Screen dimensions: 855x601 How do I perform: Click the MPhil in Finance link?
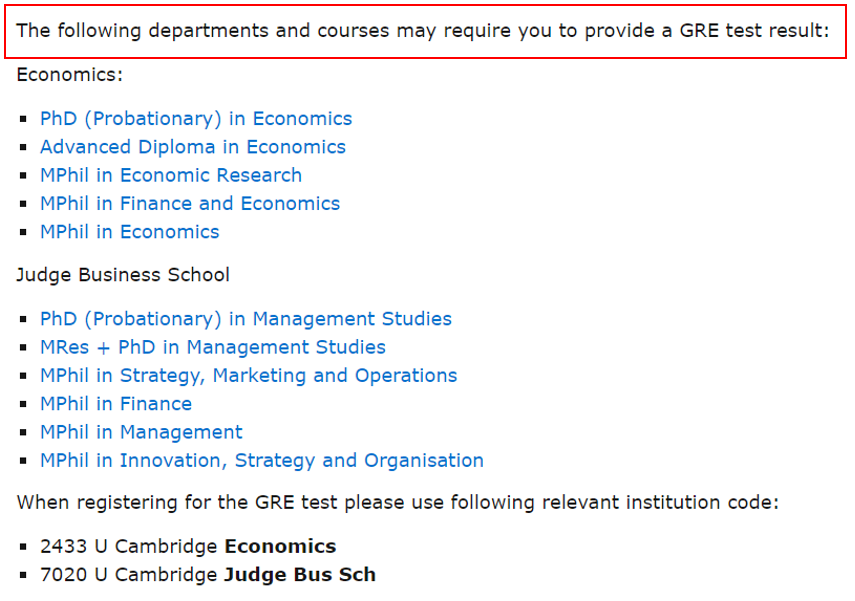(116, 404)
